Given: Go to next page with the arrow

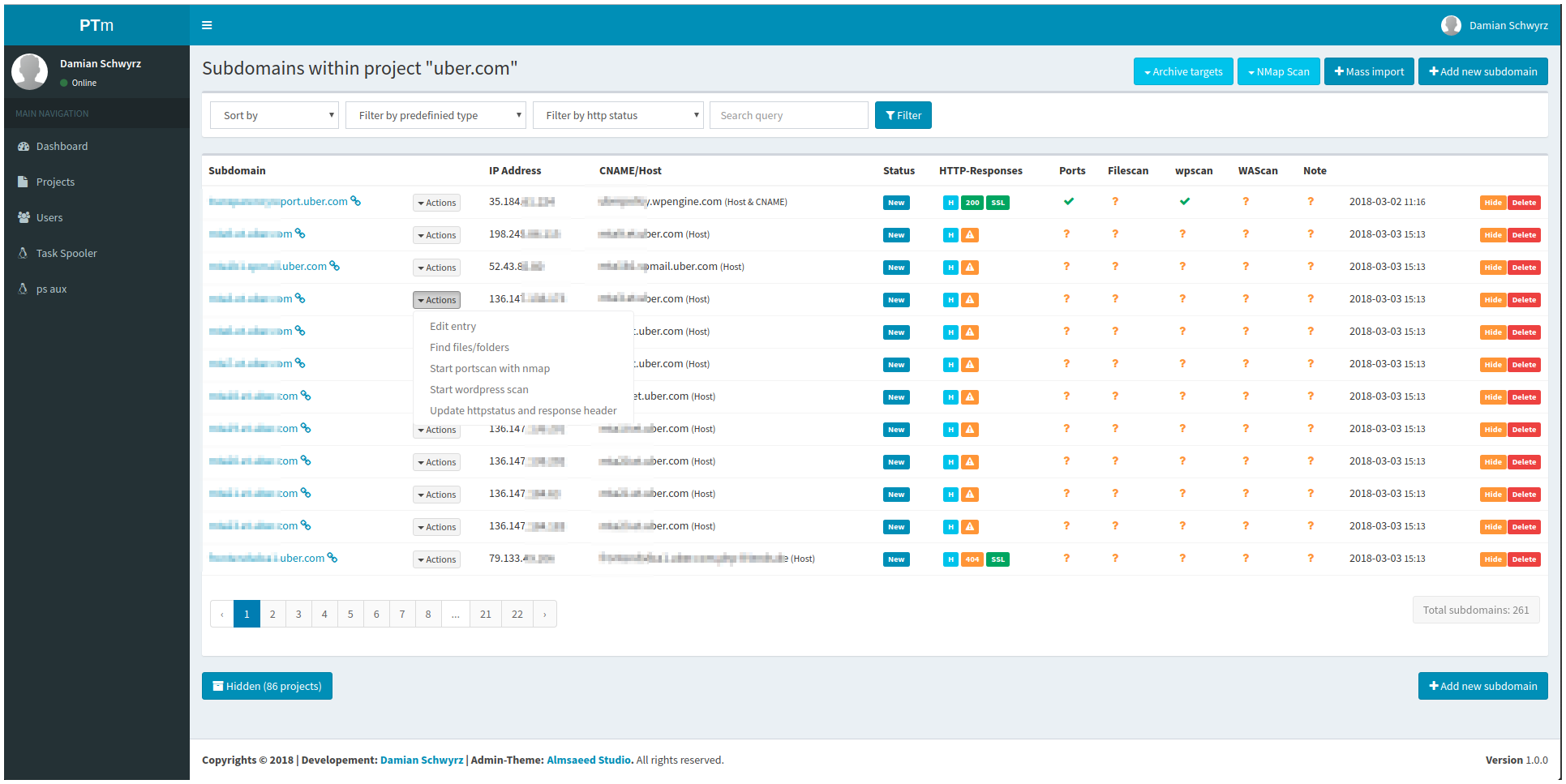Looking at the screenshot, I should point(544,614).
